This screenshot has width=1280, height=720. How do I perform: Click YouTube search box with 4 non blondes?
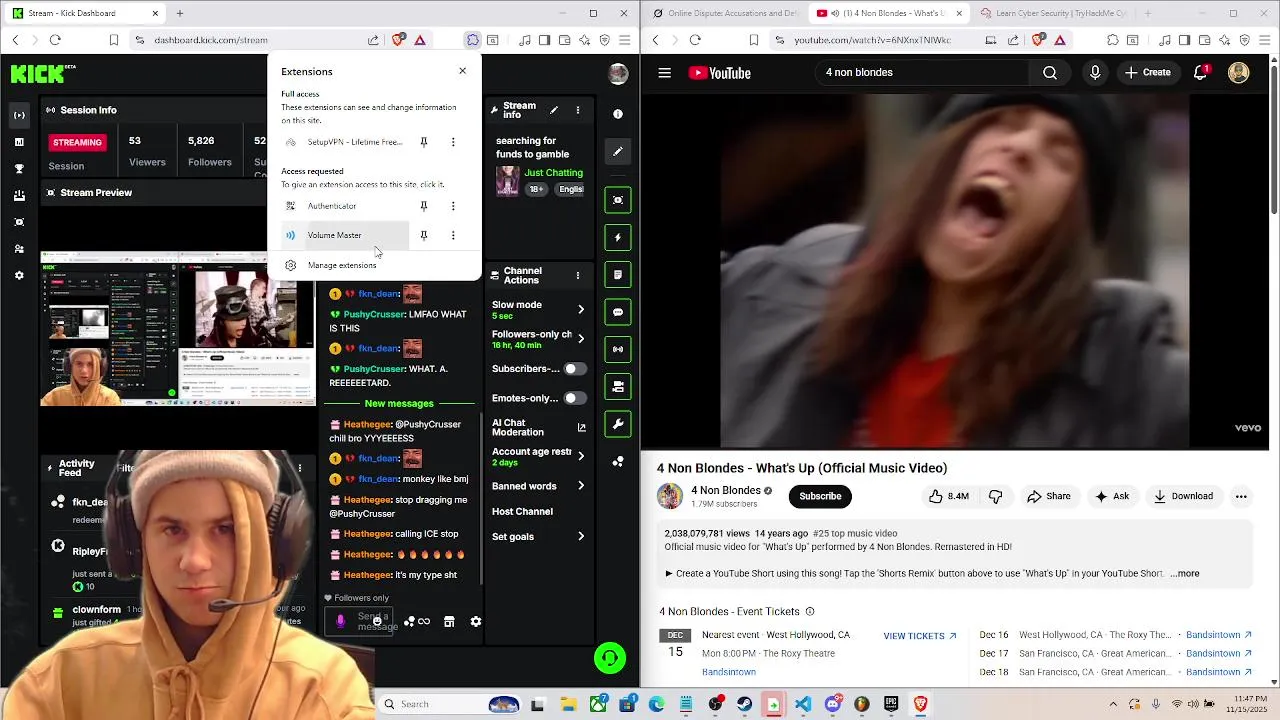pos(922,72)
